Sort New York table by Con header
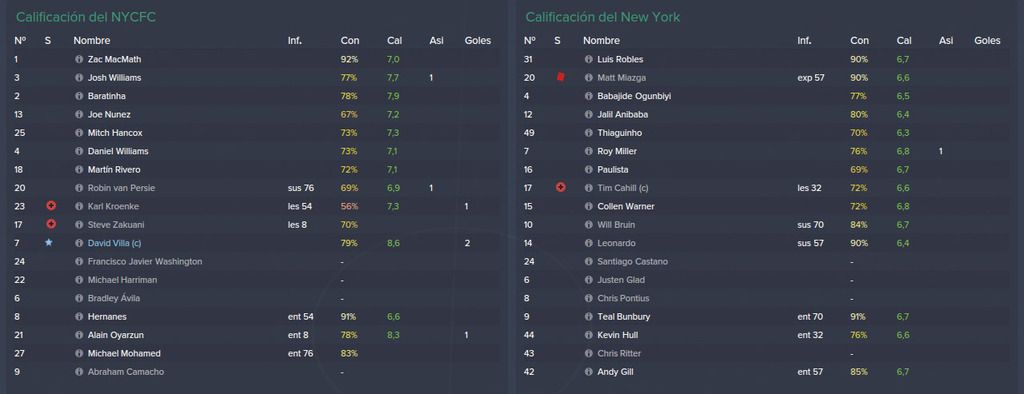1024x394 pixels. [x=859, y=41]
